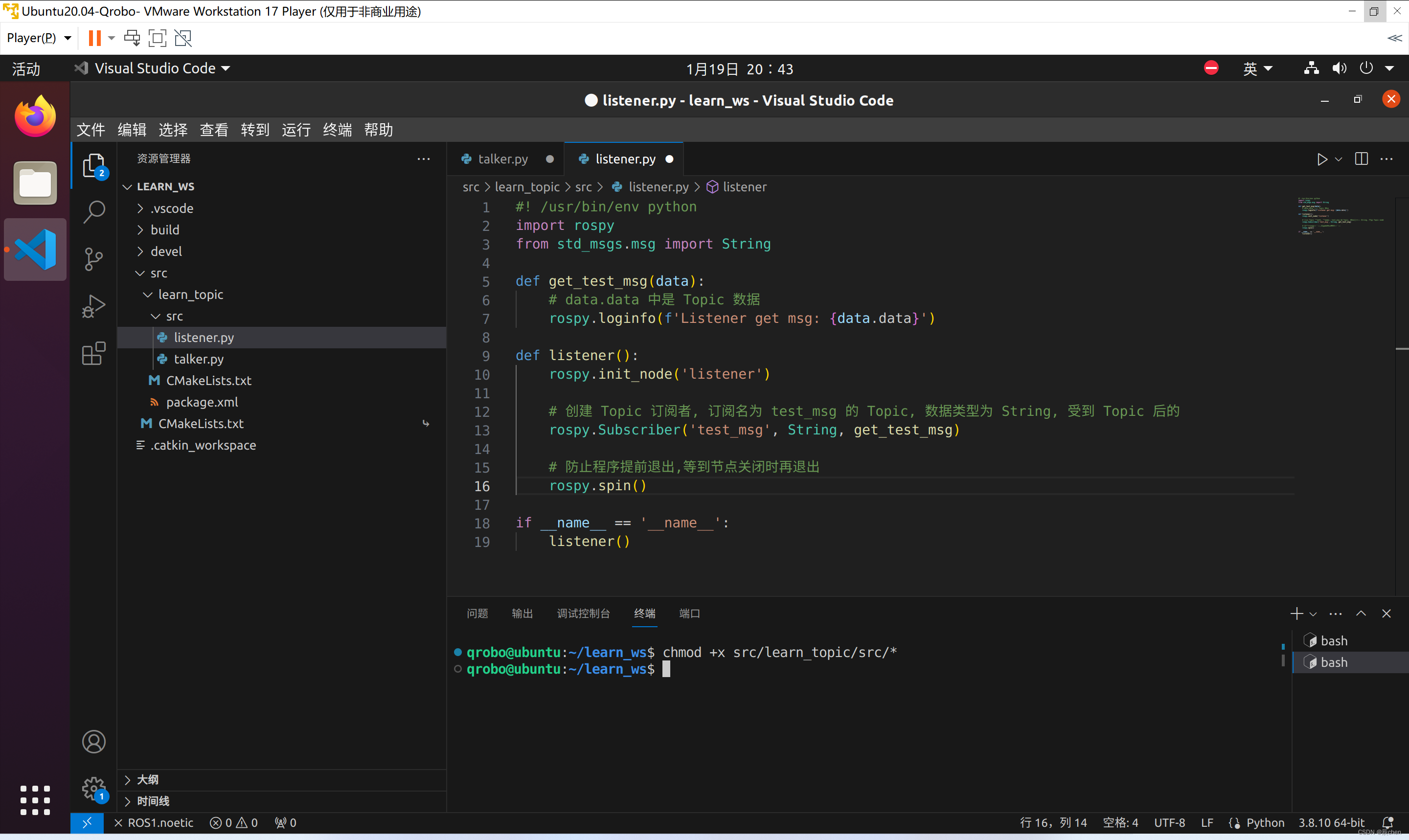Open network status icon in top bar
The image size is (1409, 840).
tap(1312, 68)
